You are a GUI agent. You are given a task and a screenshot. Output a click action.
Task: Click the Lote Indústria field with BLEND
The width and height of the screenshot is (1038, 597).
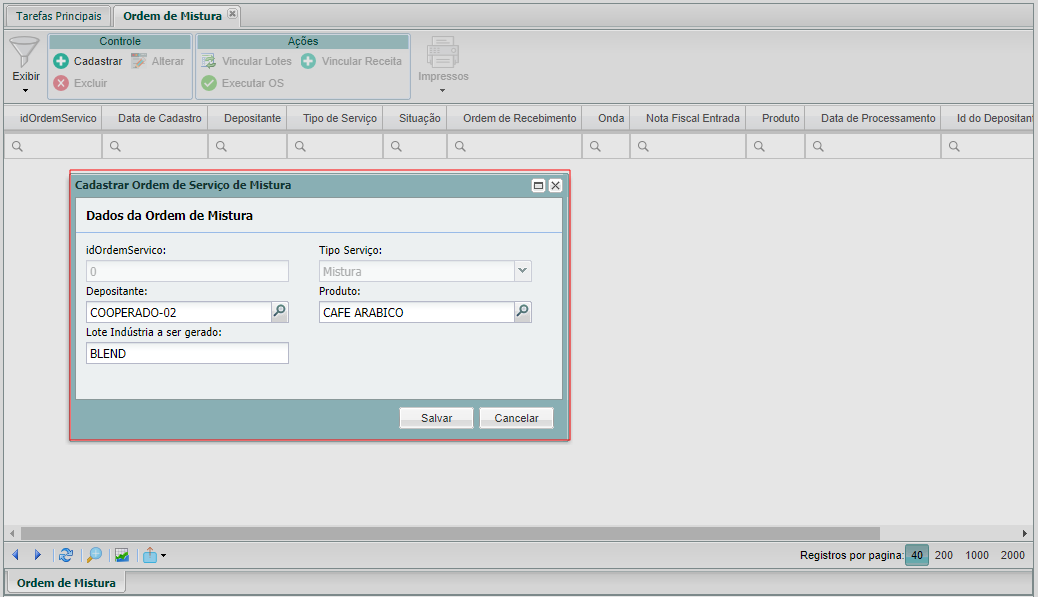point(187,353)
